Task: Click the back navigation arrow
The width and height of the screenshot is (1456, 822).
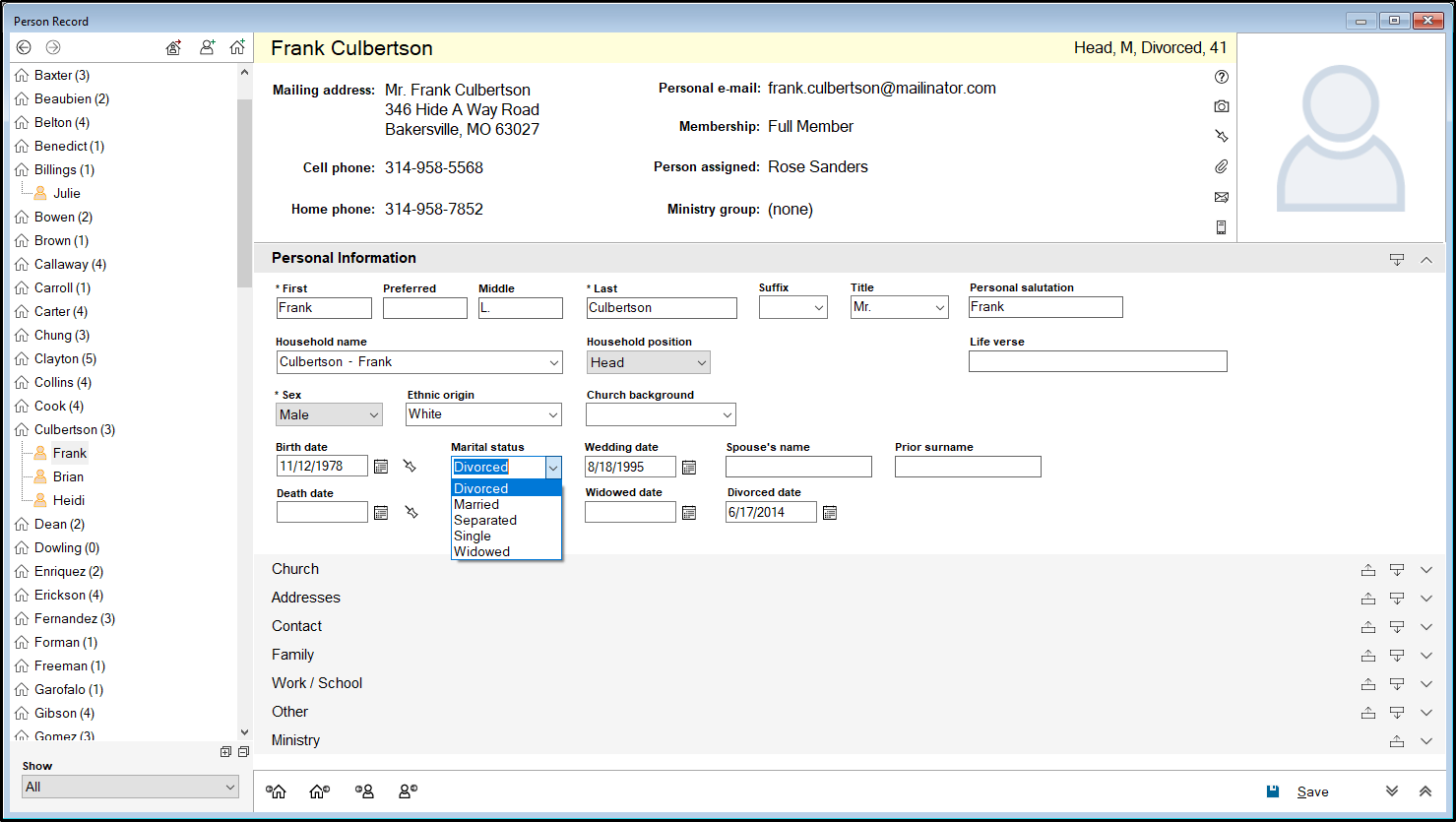Action: point(25,47)
